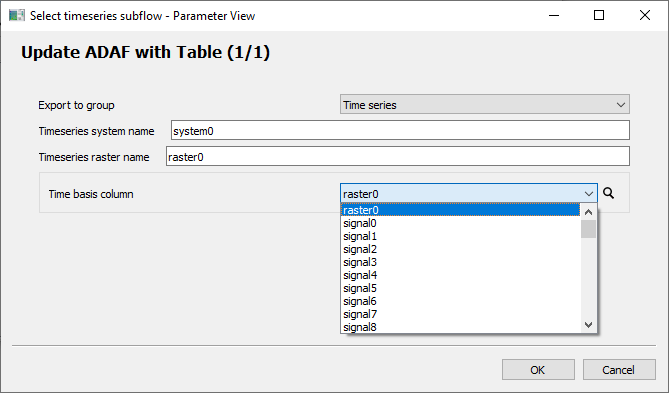Viewport: 669px width, 393px height.
Task: Pick signal2 in the dropdown list
Action: (460, 249)
